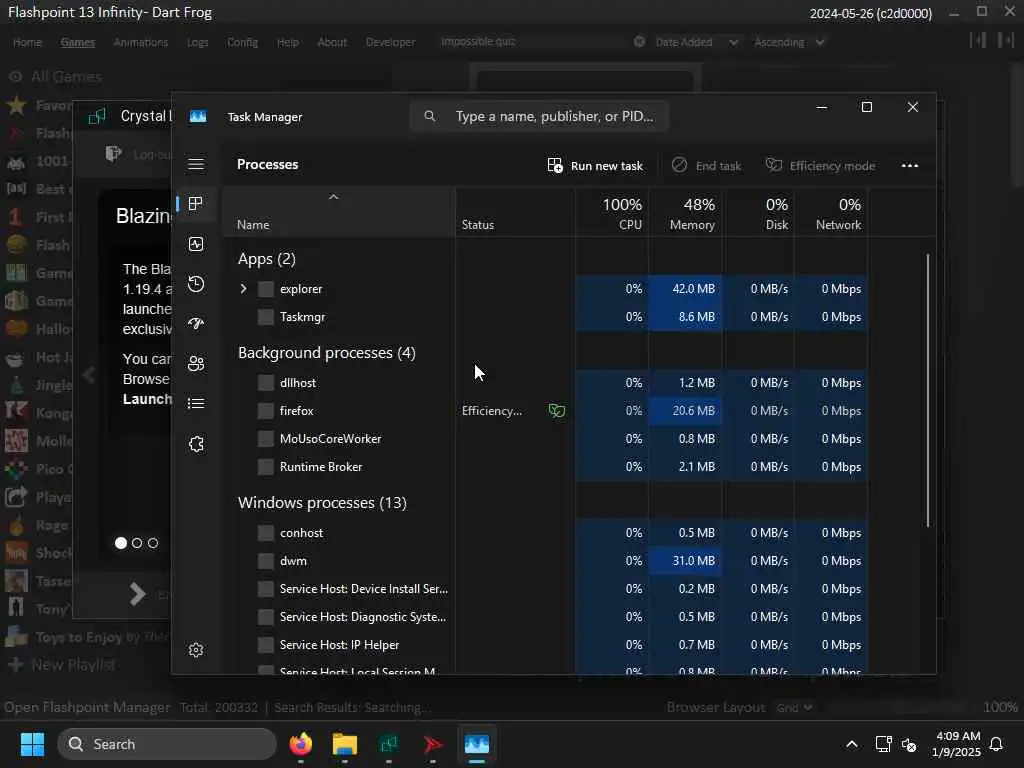Sort by Network column header
Image resolution: width=1024 pixels, height=768 pixels.
pos(831,214)
